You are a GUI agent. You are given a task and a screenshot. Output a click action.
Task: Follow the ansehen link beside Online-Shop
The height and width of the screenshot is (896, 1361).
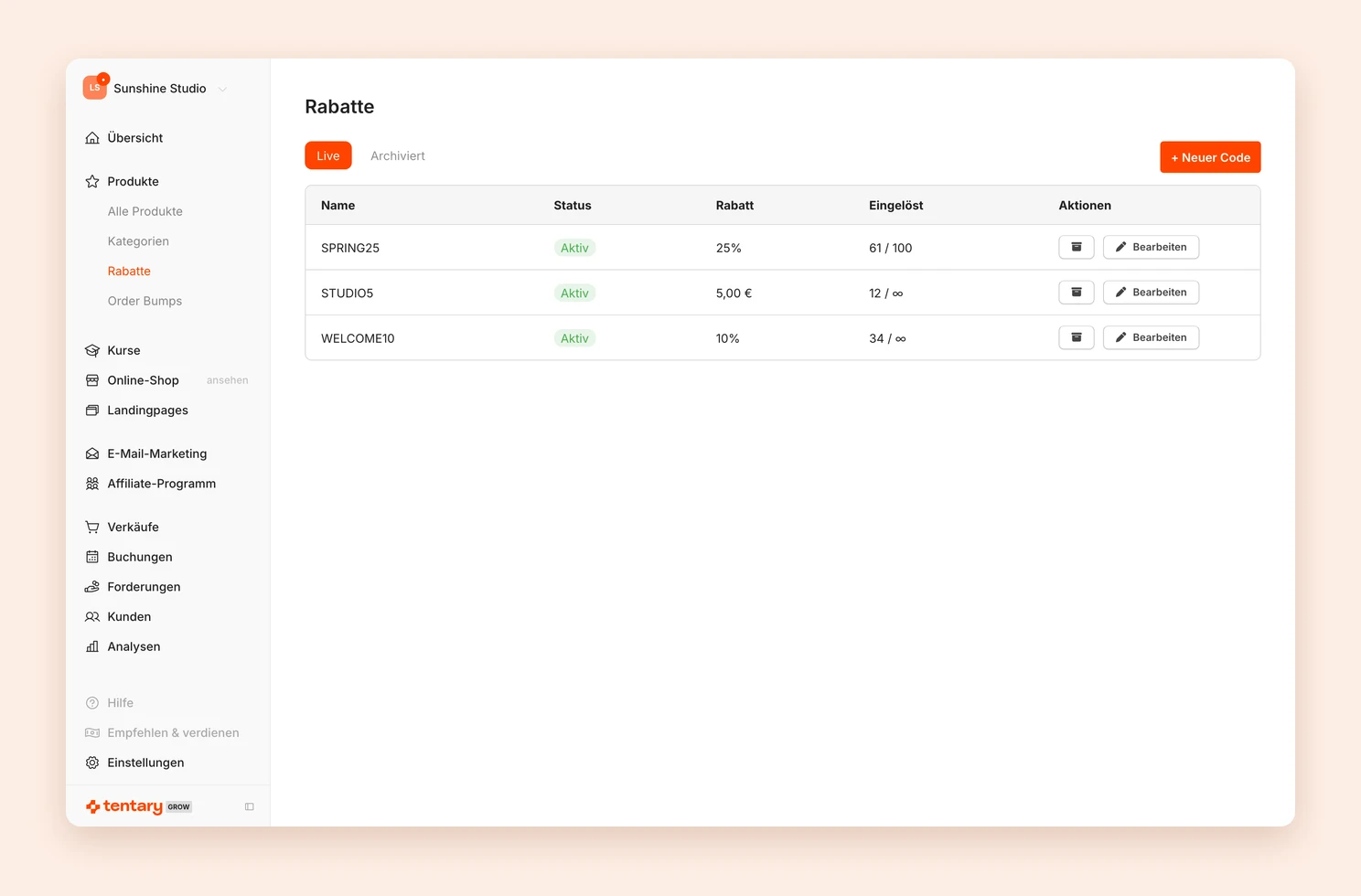227,380
